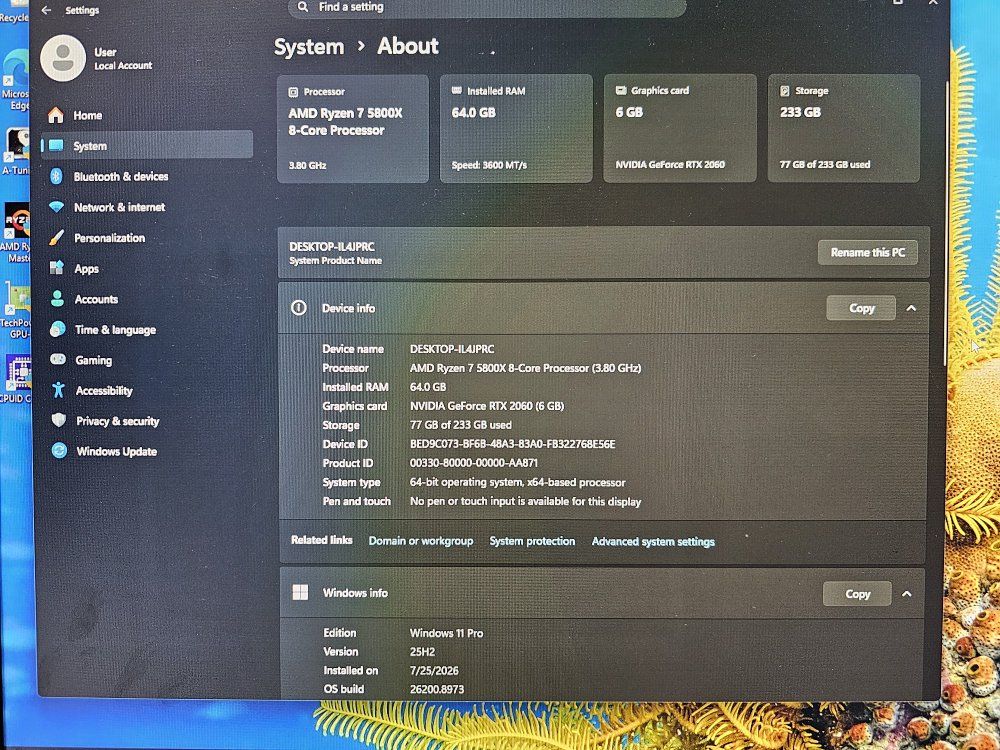Click the Time & language globe icon

click(58, 329)
